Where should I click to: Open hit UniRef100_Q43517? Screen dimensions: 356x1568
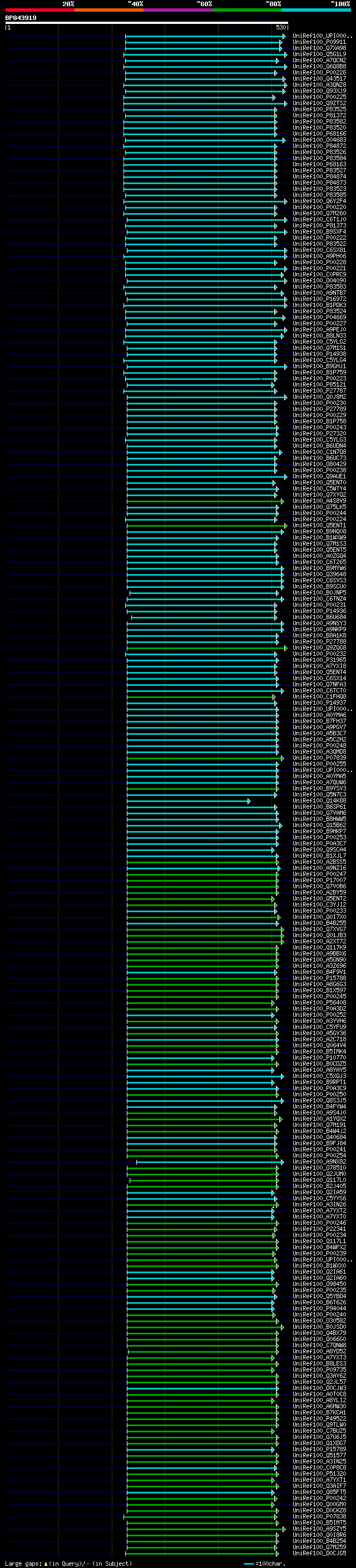[x=319, y=79]
